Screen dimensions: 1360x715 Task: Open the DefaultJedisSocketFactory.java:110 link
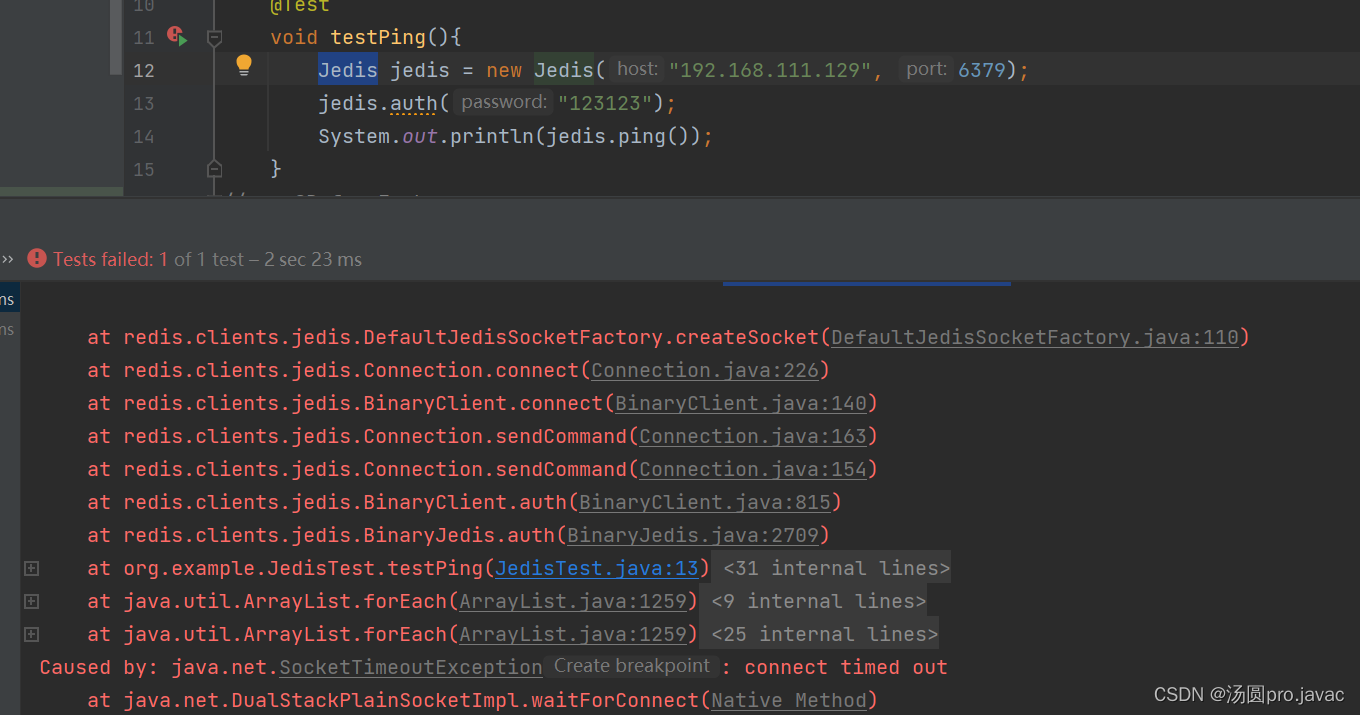coord(1035,336)
